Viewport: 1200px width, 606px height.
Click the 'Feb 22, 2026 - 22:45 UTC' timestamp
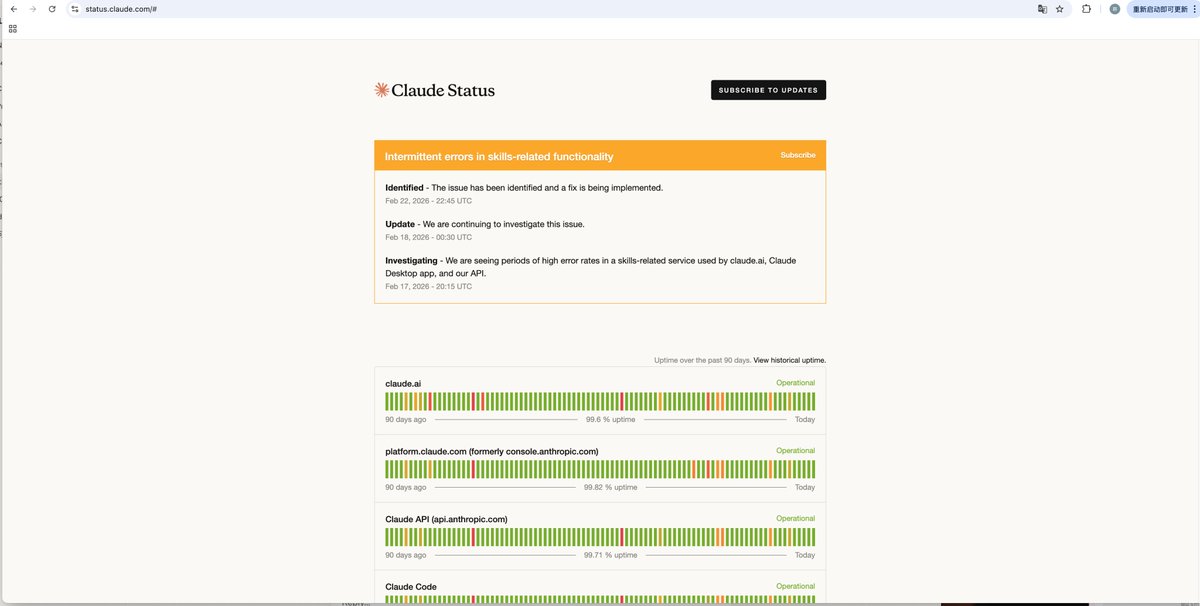pos(428,201)
